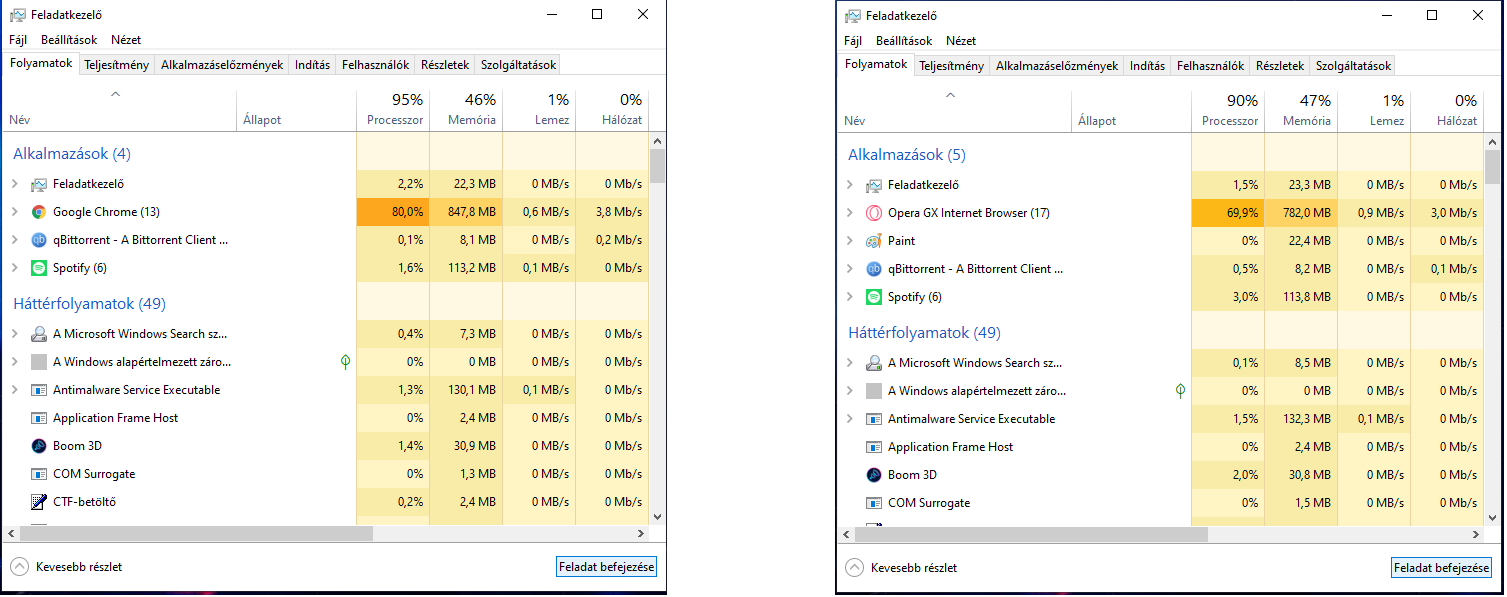This screenshot has height=597, width=1507.
Task: Click the green leaf status icon in the Chrome window
Action: [345, 362]
